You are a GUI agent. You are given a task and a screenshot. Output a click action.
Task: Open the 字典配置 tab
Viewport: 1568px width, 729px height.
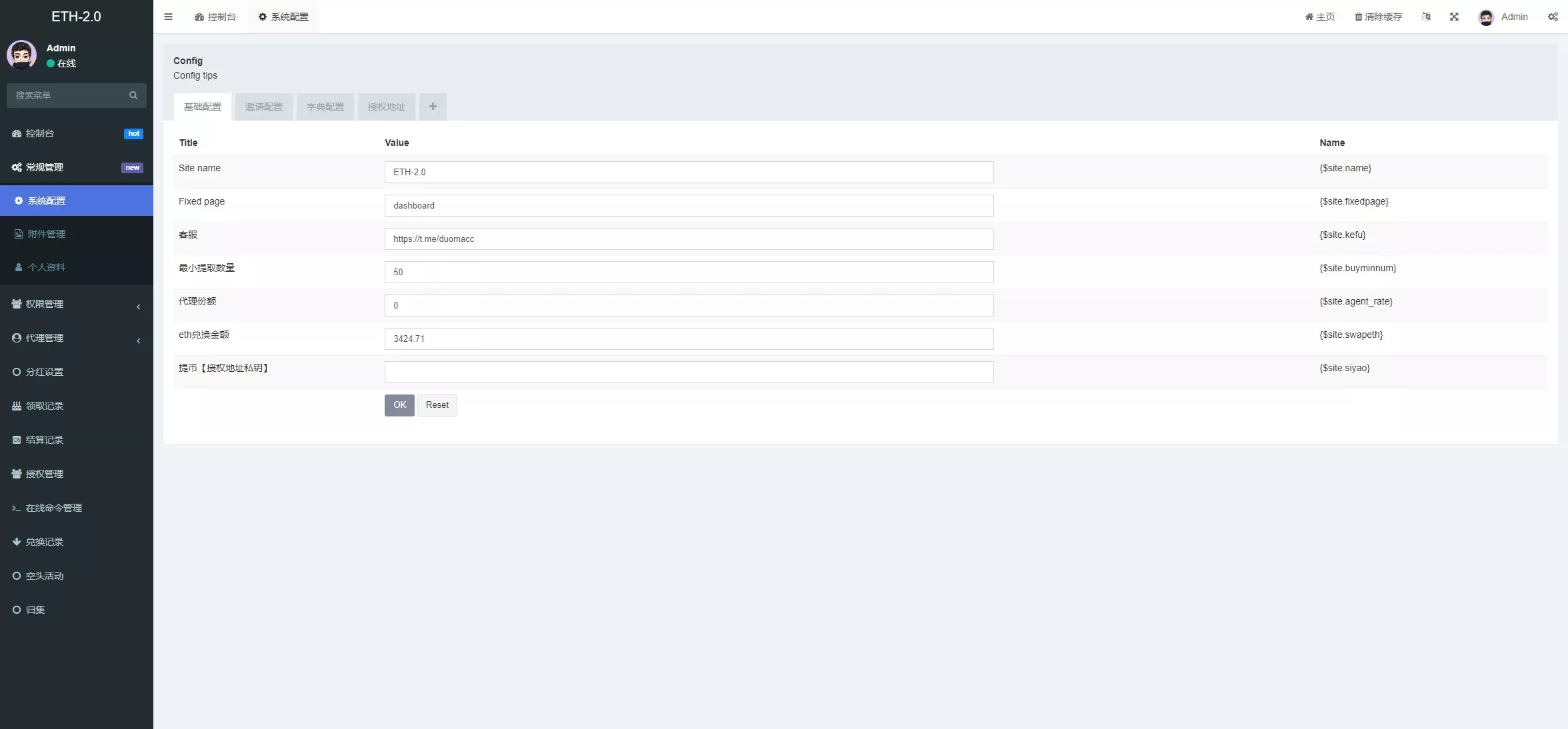click(x=325, y=107)
